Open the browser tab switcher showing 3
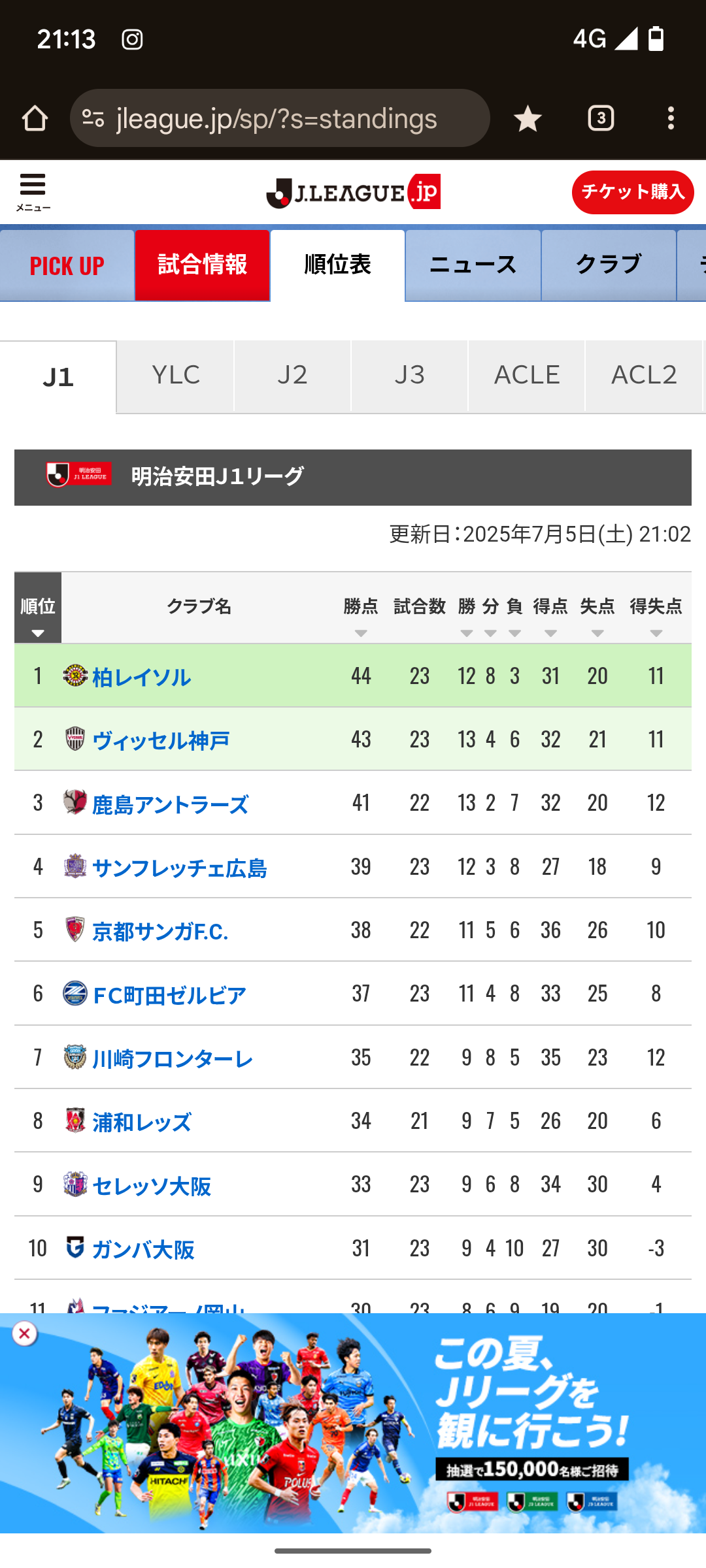This screenshot has width=706, height=1568. tap(601, 118)
